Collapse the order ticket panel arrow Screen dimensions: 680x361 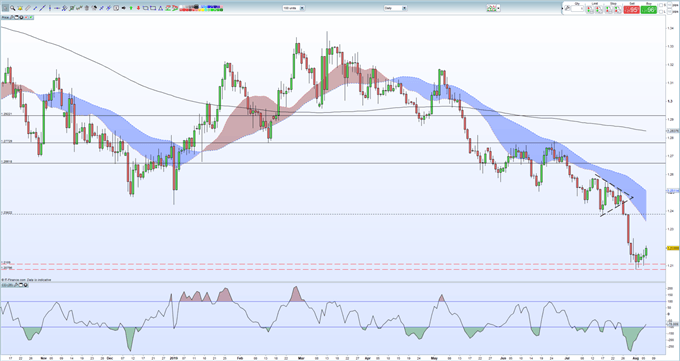562,8
